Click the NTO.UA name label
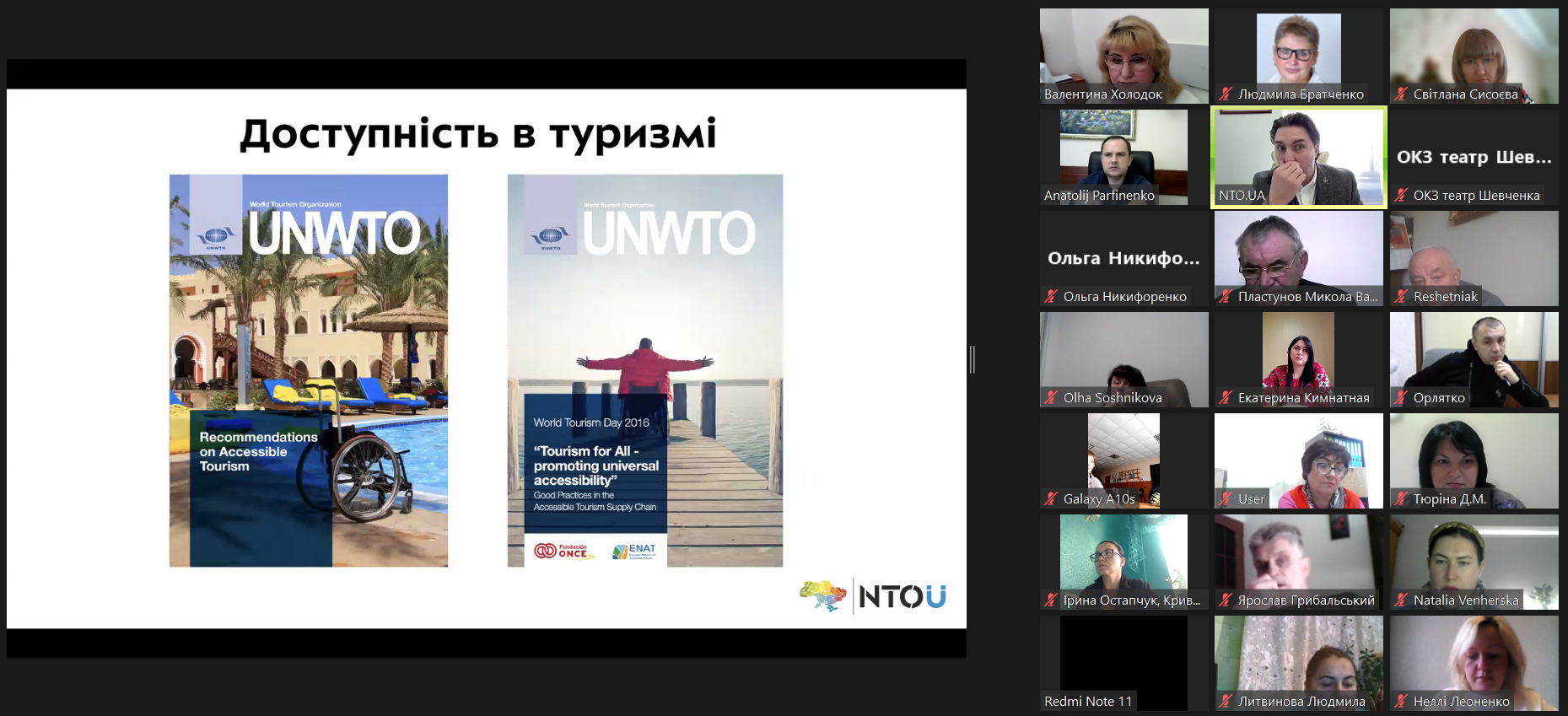This screenshot has height=716, width=1568. (x=1242, y=196)
